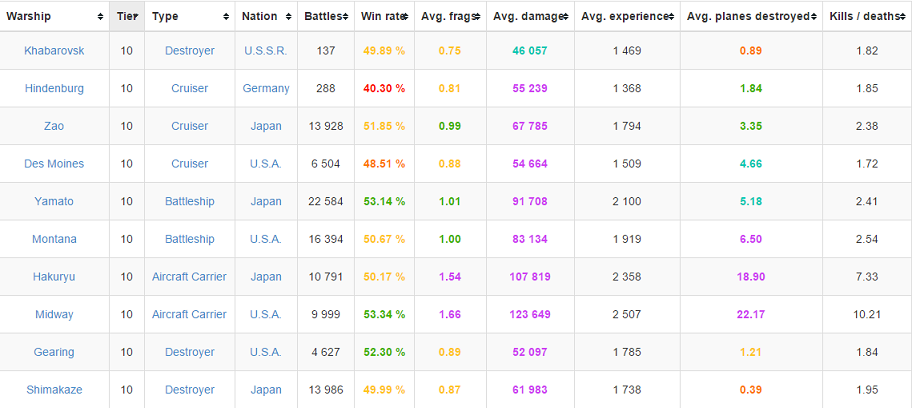Sort table by Type column header

[190, 16]
